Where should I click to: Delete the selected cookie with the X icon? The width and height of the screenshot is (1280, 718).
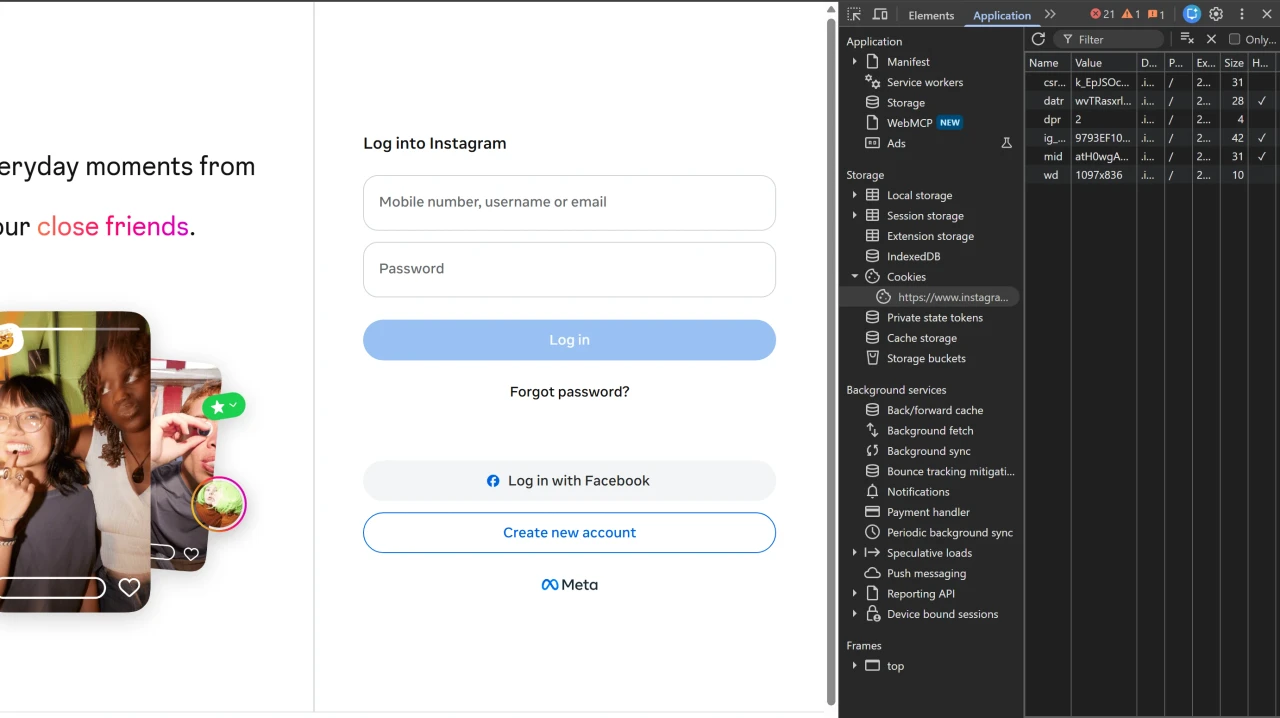point(1211,39)
